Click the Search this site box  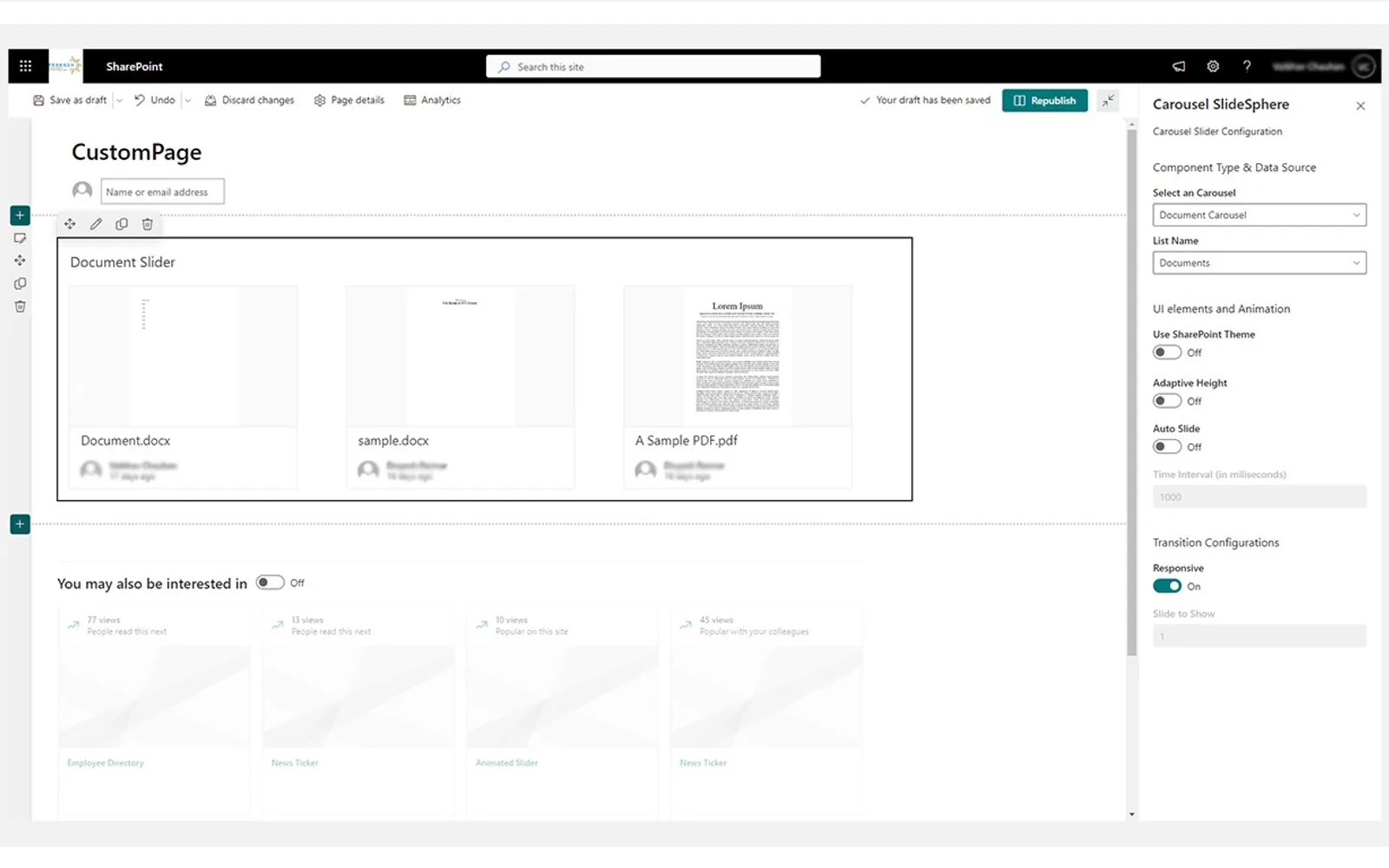click(653, 67)
